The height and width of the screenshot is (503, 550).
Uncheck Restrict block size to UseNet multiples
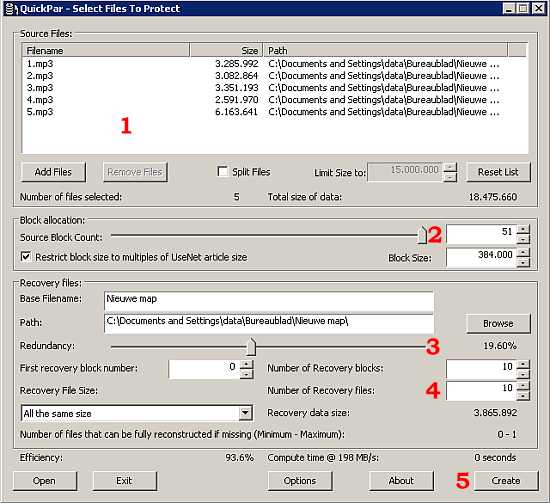(26, 257)
